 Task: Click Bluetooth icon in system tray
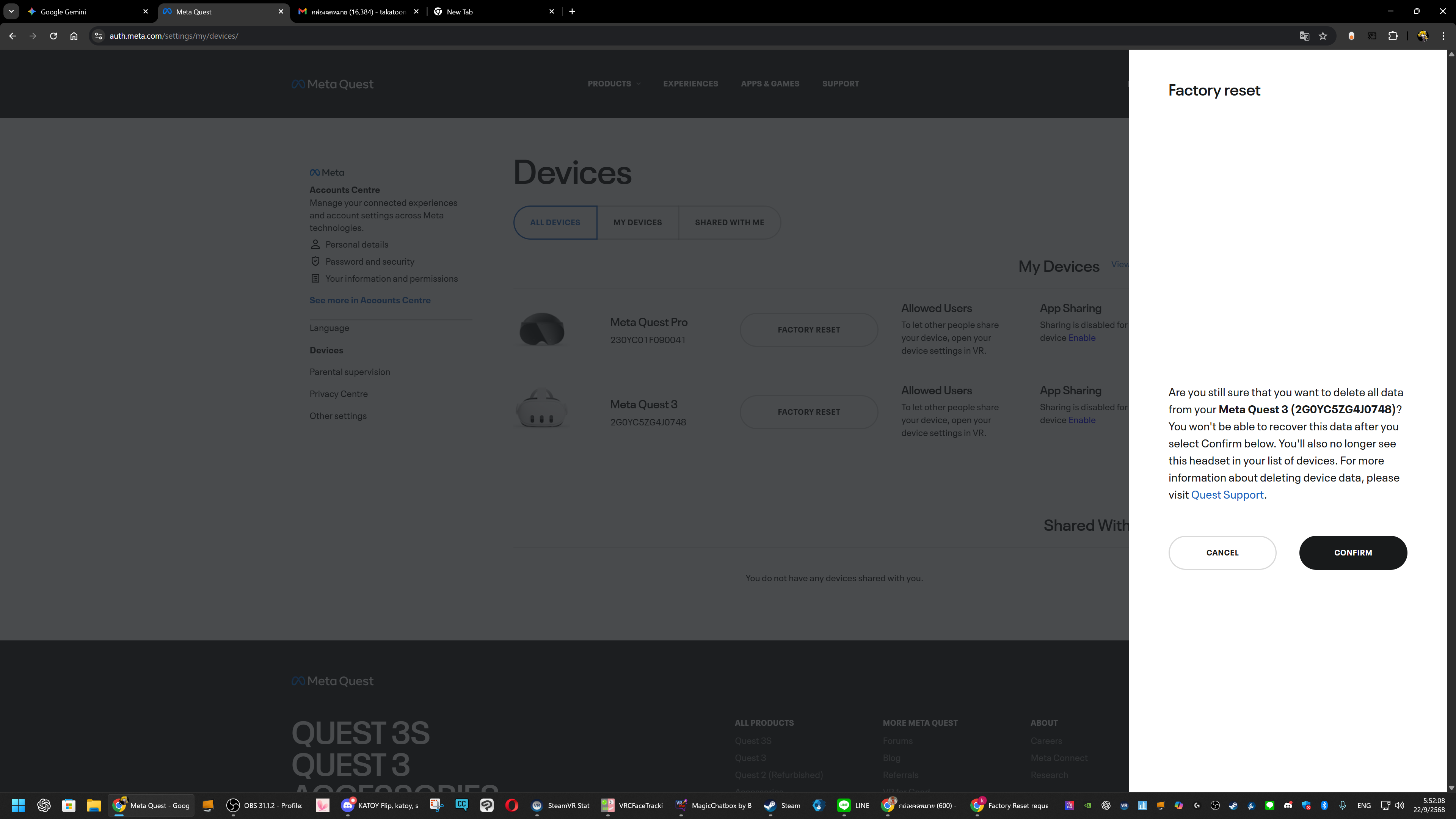tap(1324, 805)
